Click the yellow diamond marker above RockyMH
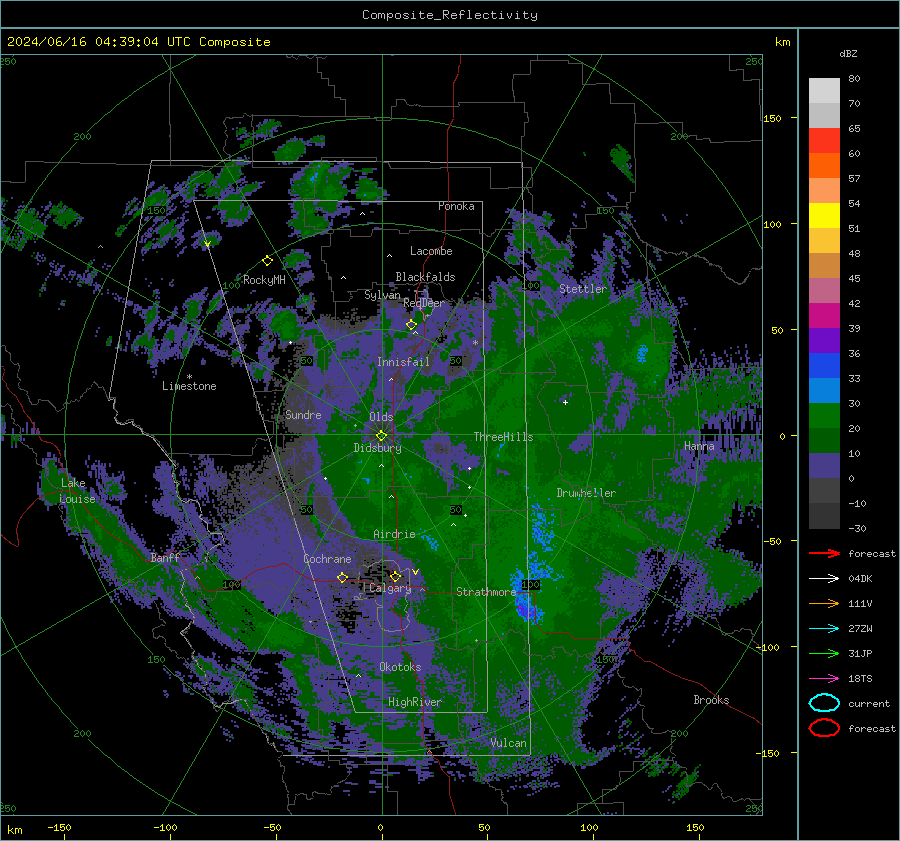Screen dimensions: 900x841 pos(267,261)
